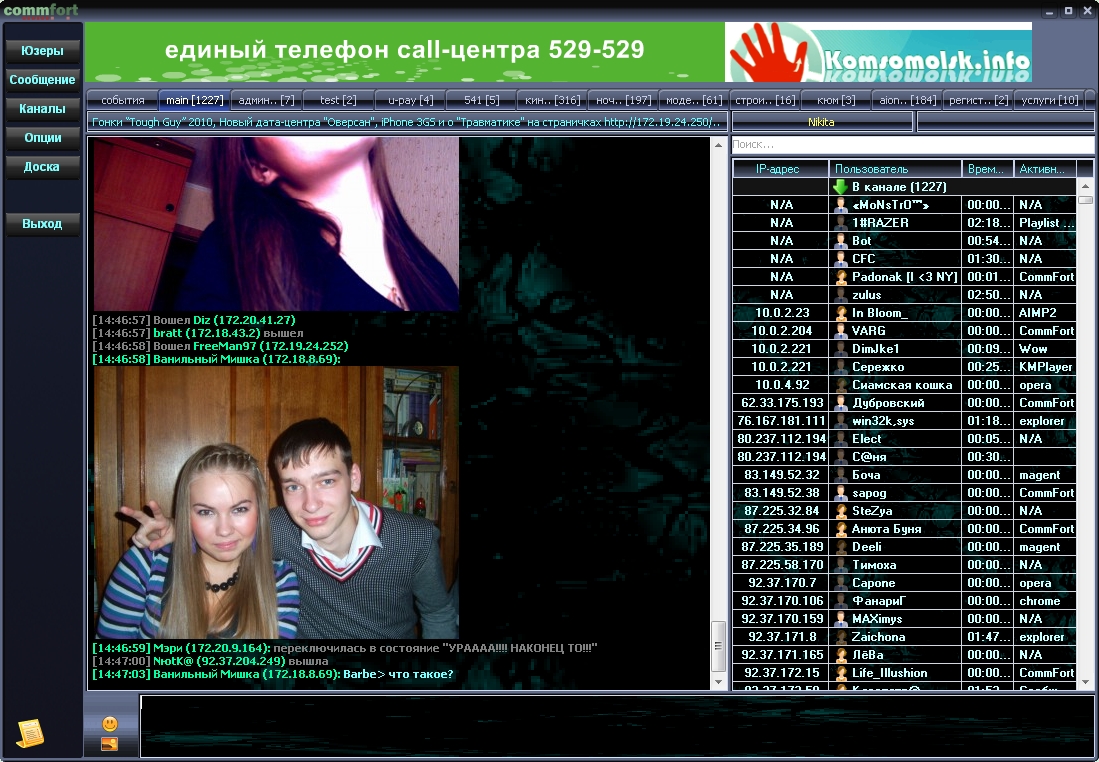Click the Komsomolsk.info red hand banner logo

[x=878, y=53]
